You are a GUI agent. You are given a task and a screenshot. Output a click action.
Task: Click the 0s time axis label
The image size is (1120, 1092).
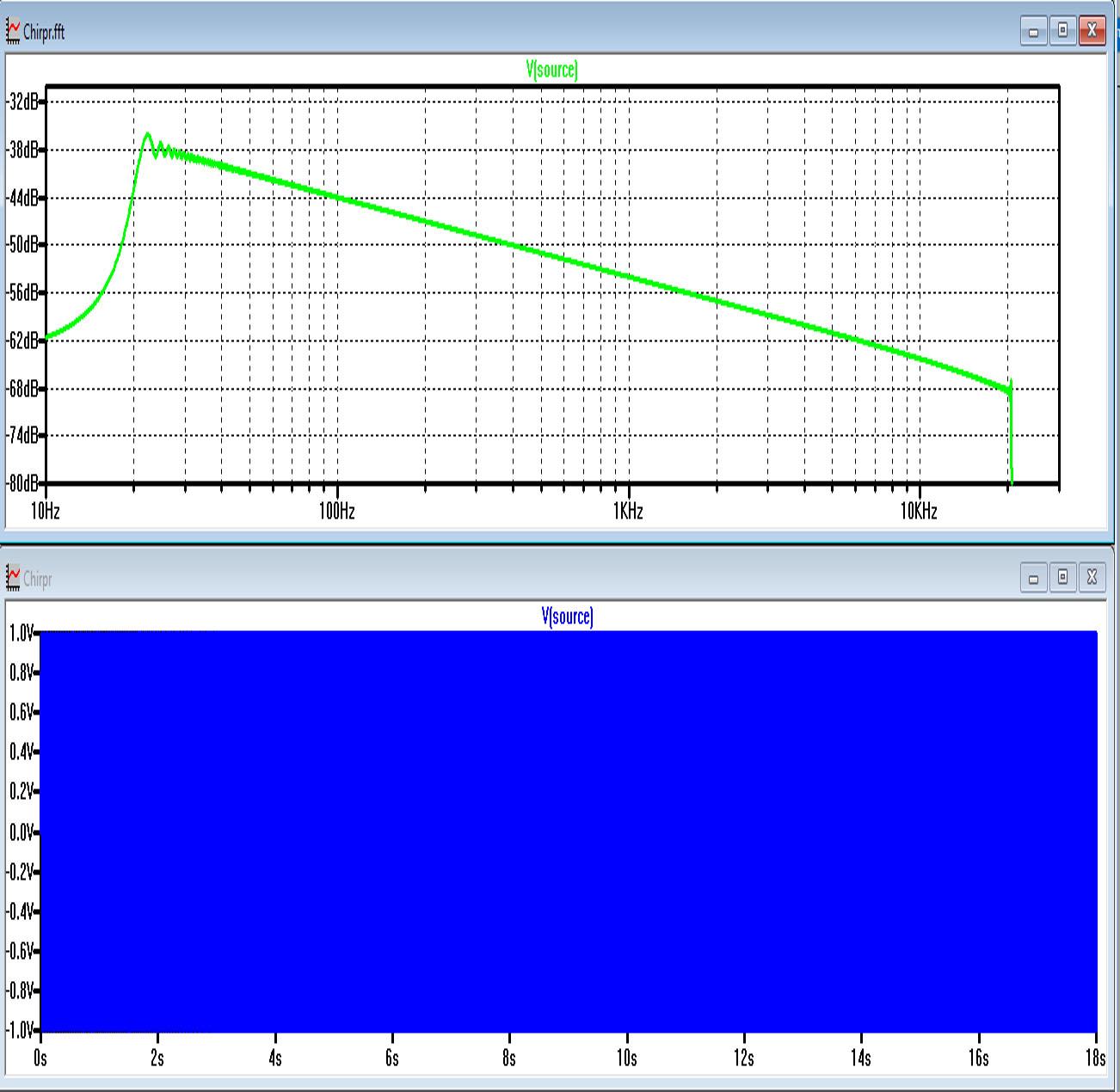pyautogui.click(x=40, y=1058)
